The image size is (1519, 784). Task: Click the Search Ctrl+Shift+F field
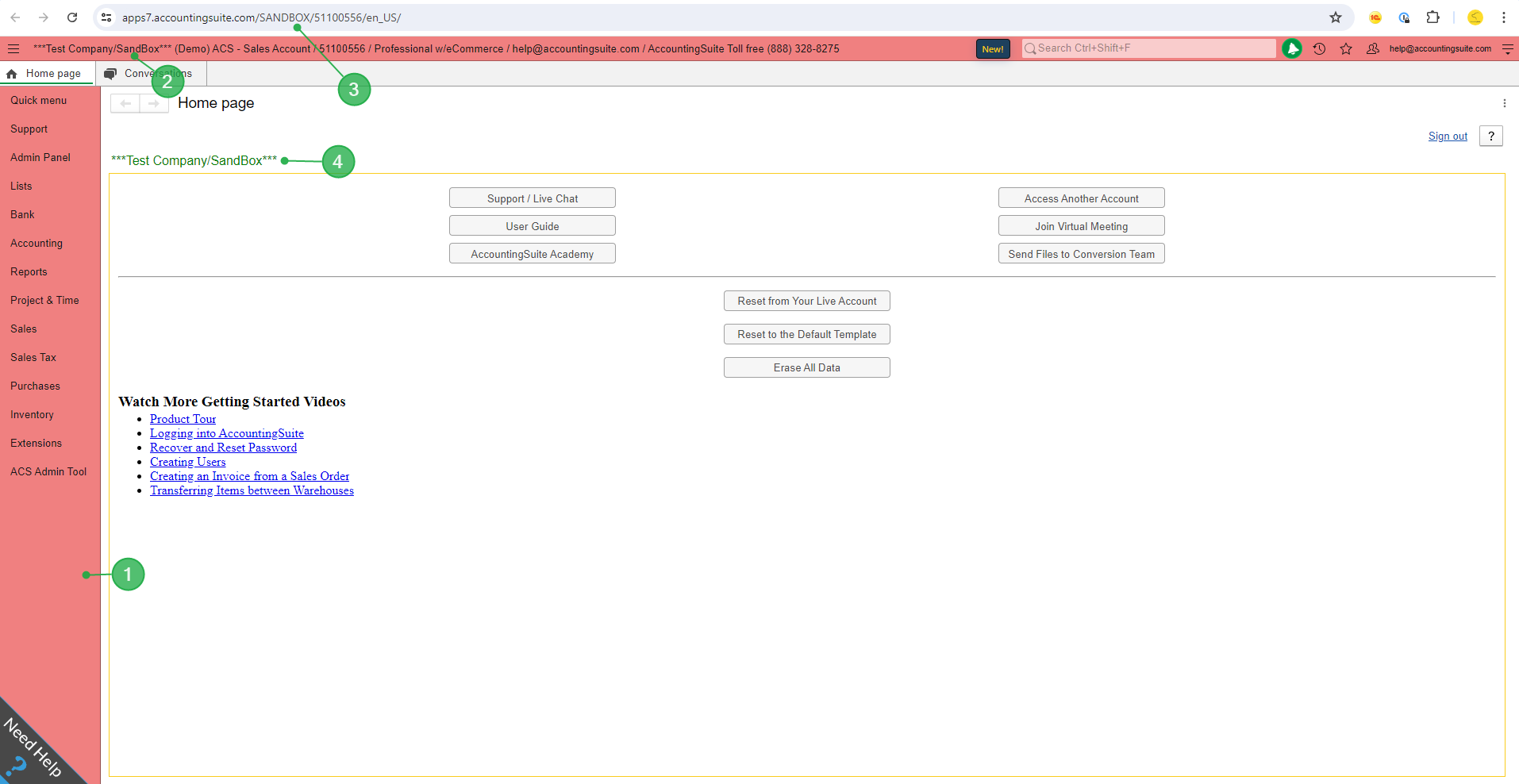click(1148, 48)
